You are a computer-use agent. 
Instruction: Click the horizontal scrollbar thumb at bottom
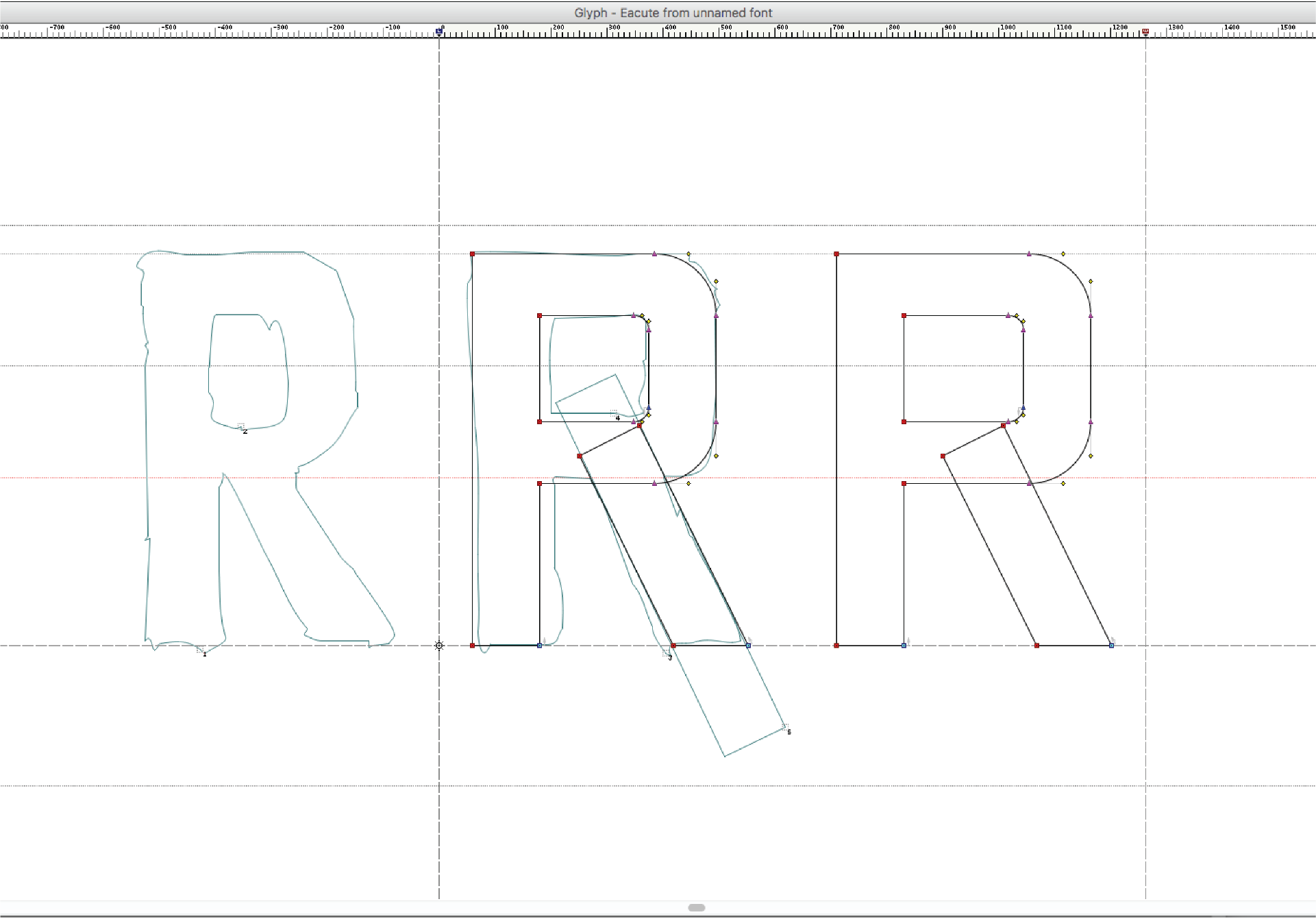click(x=696, y=907)
